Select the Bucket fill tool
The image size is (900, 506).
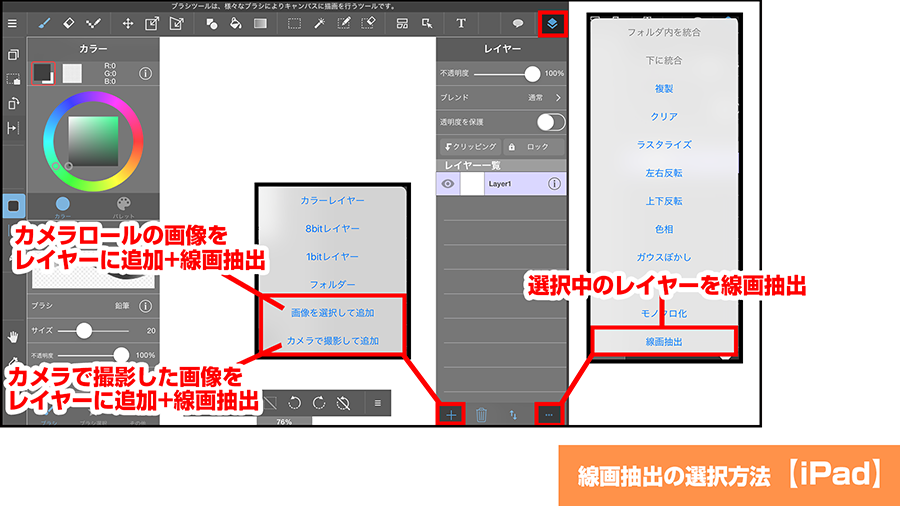click(235, 24)
